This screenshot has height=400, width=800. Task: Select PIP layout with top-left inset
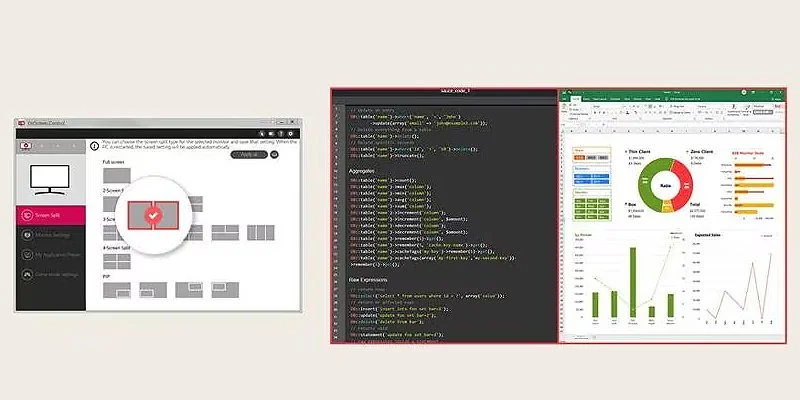tap(226, 290)
